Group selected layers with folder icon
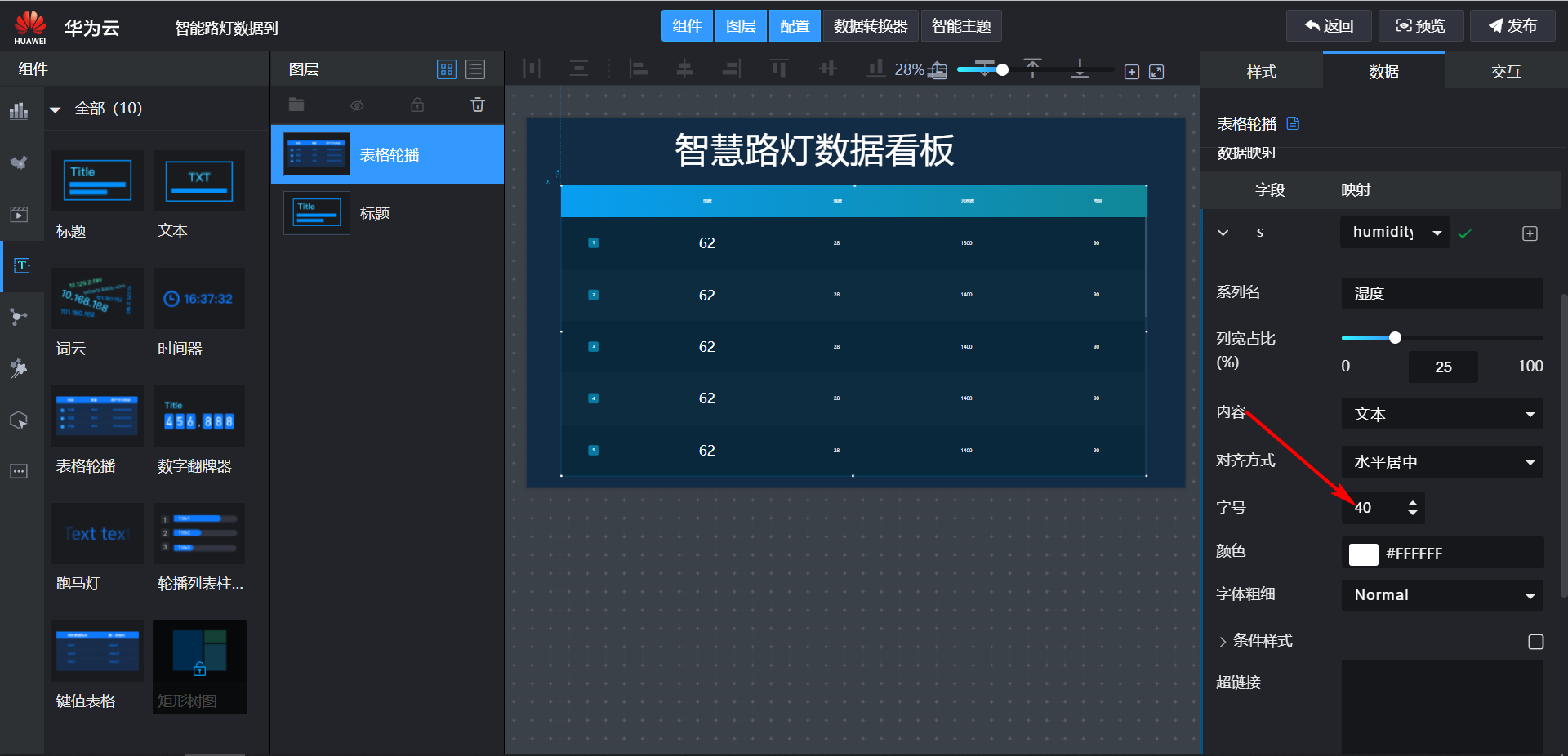 296,105
